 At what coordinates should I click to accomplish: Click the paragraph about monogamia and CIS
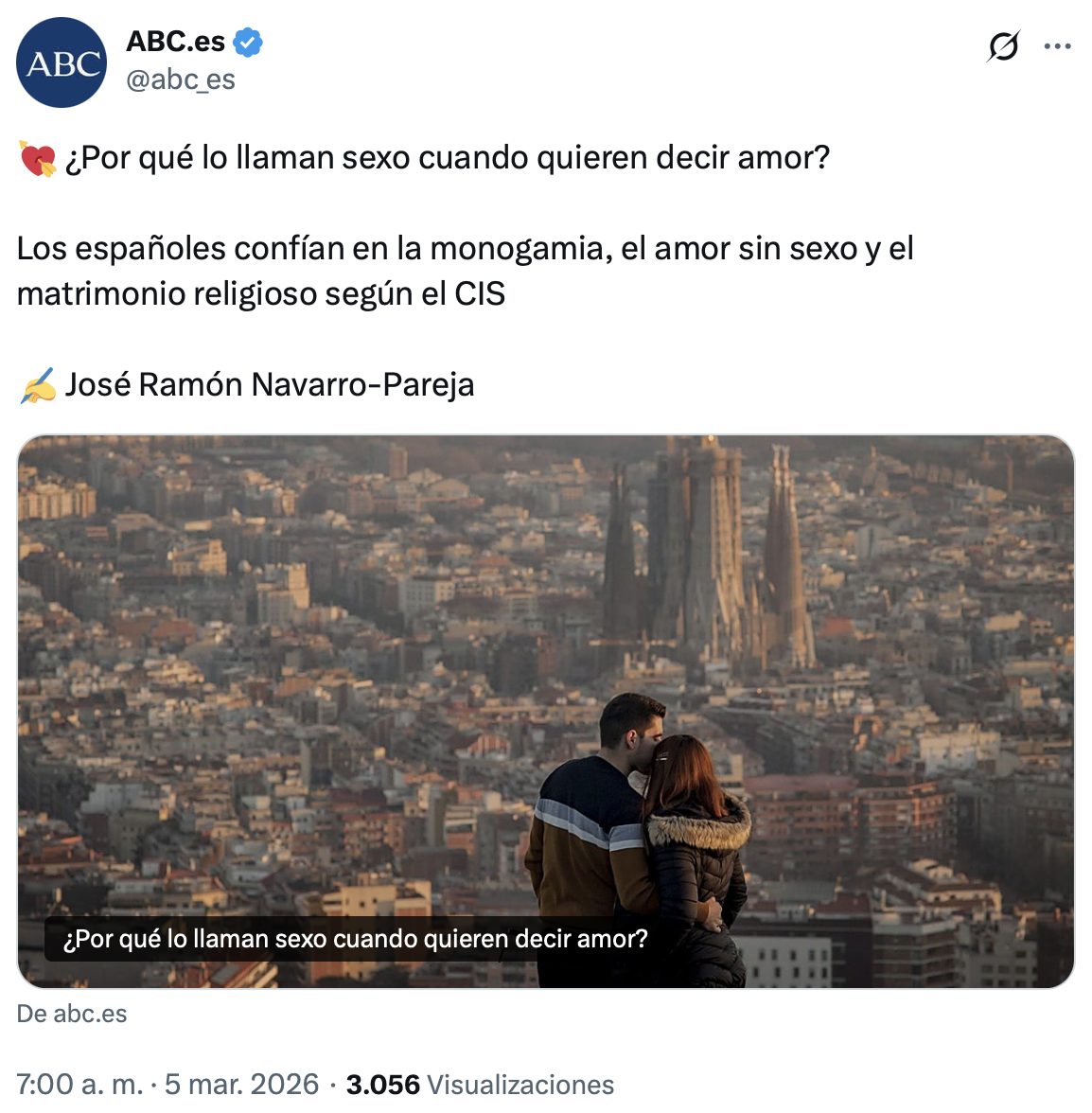pos(465,271)
